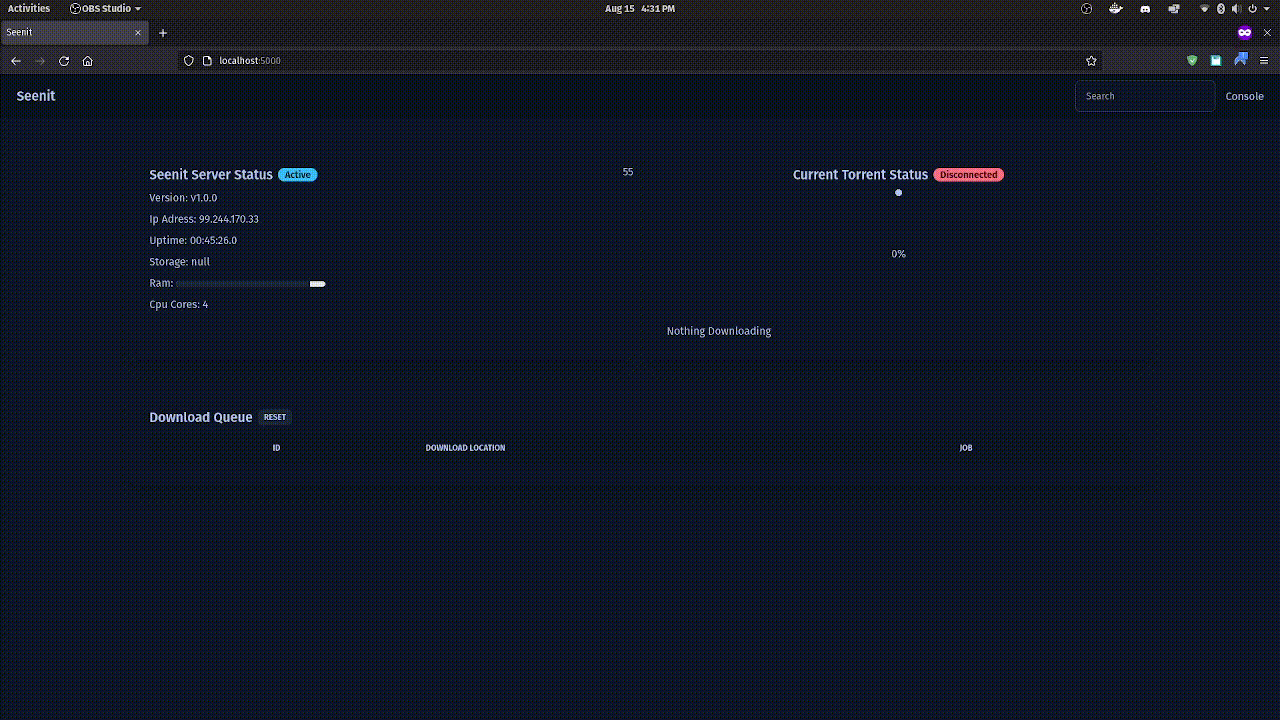Open a new browser tab
The height and width of the screenshot is (720, 1280).
pyautogui.click(x=163, y=33)
